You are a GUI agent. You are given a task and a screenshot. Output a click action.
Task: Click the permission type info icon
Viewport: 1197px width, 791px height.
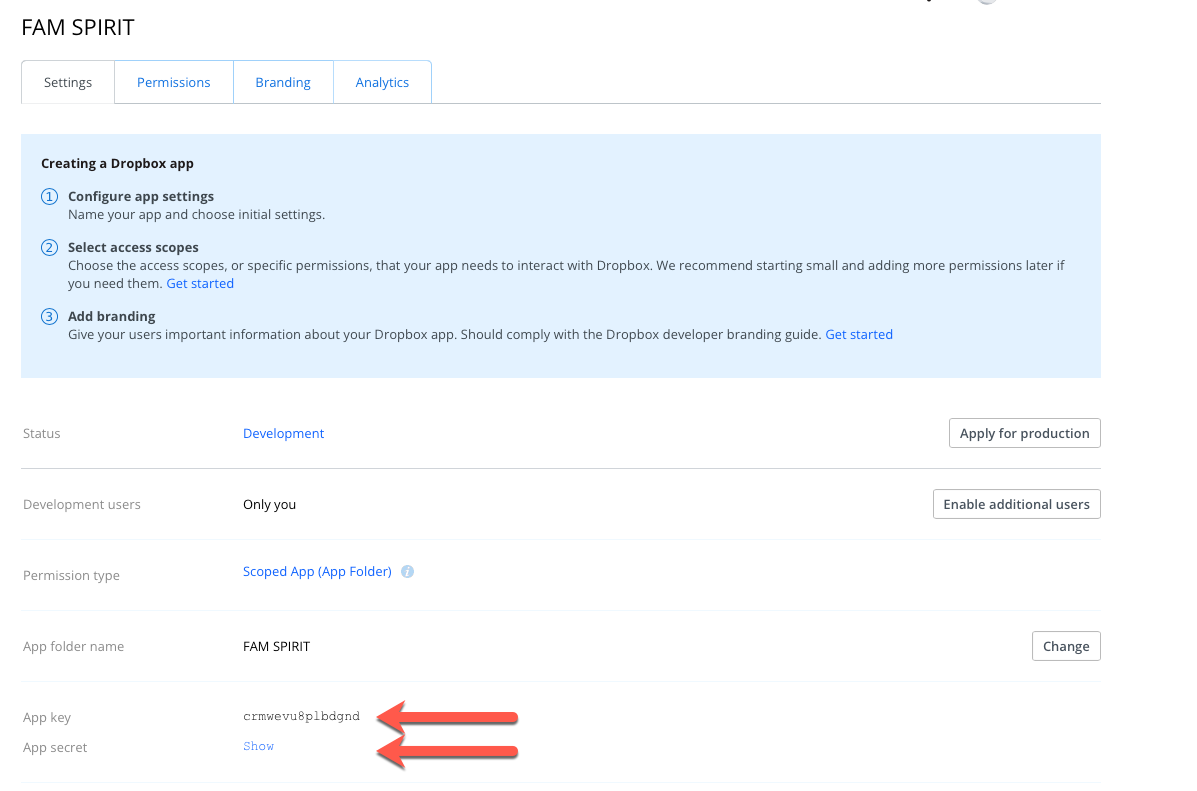pyautogui.click(x=408, y=571)
